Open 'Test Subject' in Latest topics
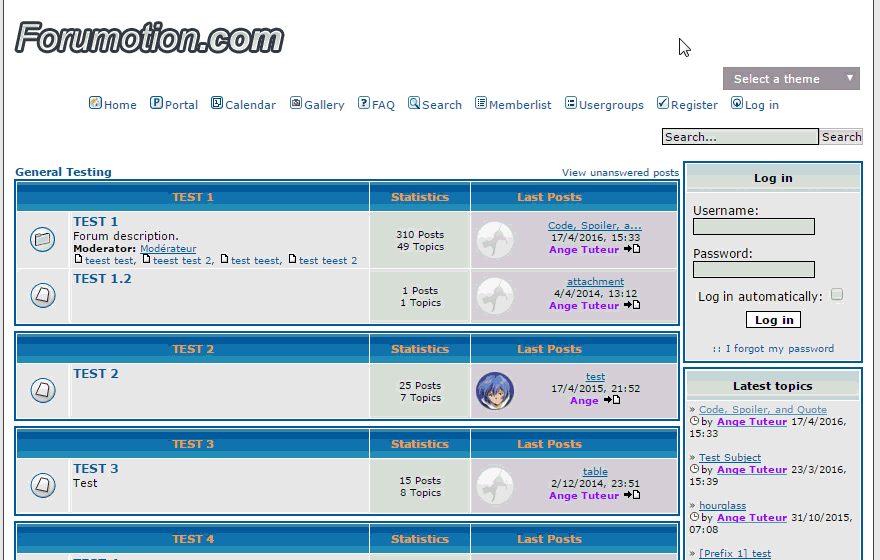The width and height of the screenshot is (880, 560). tap(730, 457)
